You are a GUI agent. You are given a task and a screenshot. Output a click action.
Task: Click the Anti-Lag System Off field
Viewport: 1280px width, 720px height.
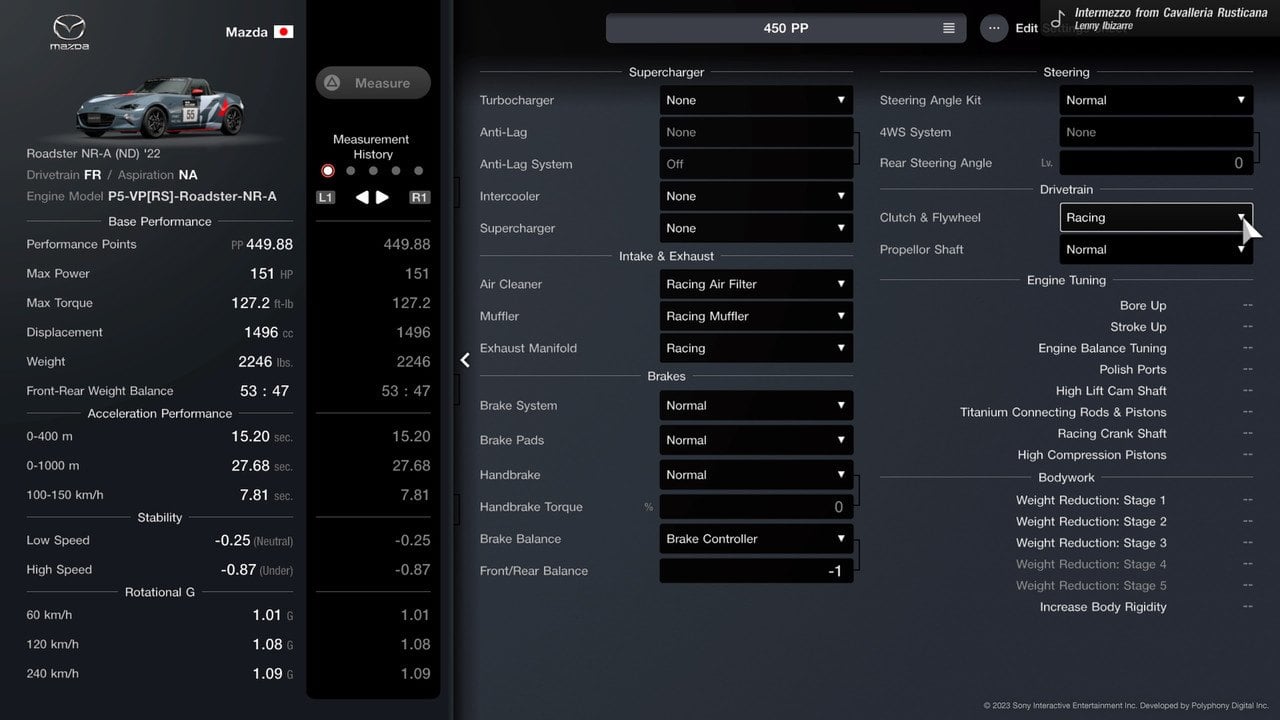[x=756, y=164]
